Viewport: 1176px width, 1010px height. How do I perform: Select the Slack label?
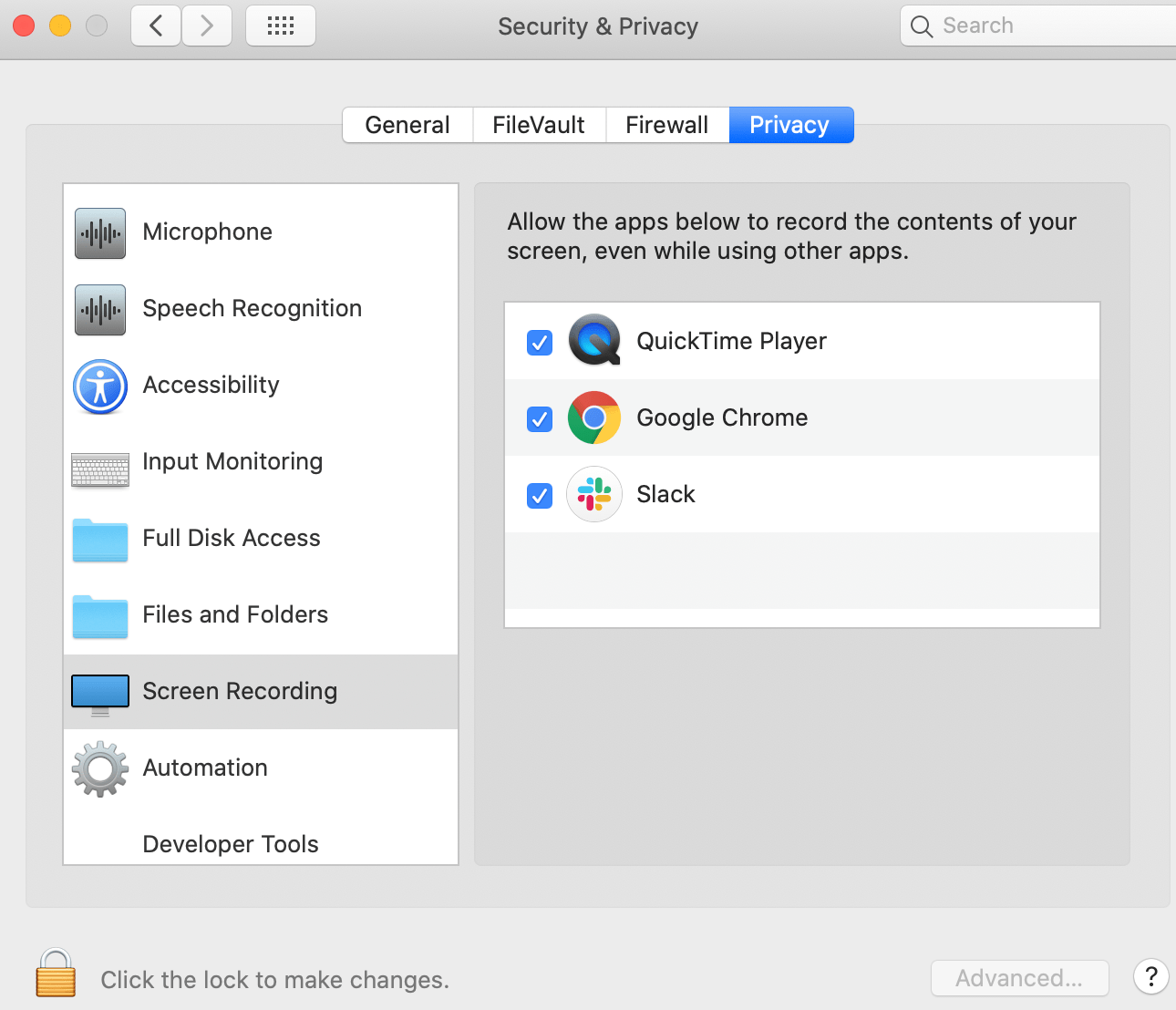pyautogui.click(x=665, y=494)
